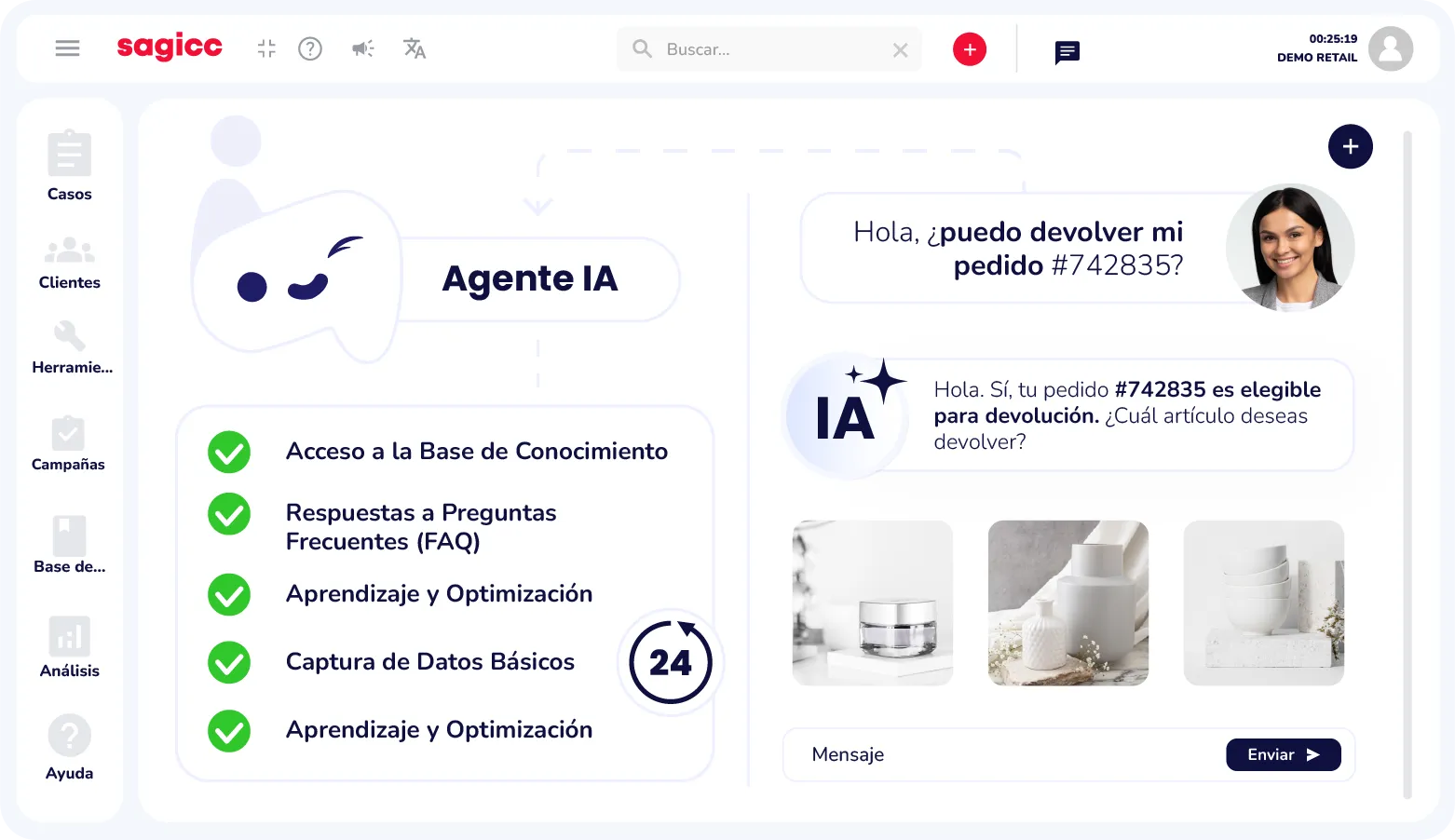1455x840 pixels.
Task: Clear the search field with the X
Action: pyautogui.click(x=899, y=49)
